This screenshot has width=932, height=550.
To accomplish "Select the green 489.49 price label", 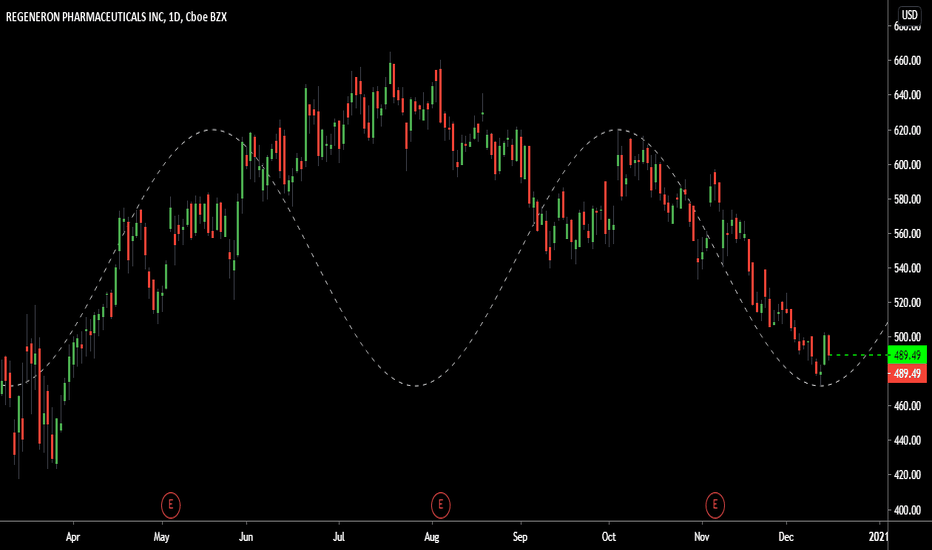I will click(907, 355).
